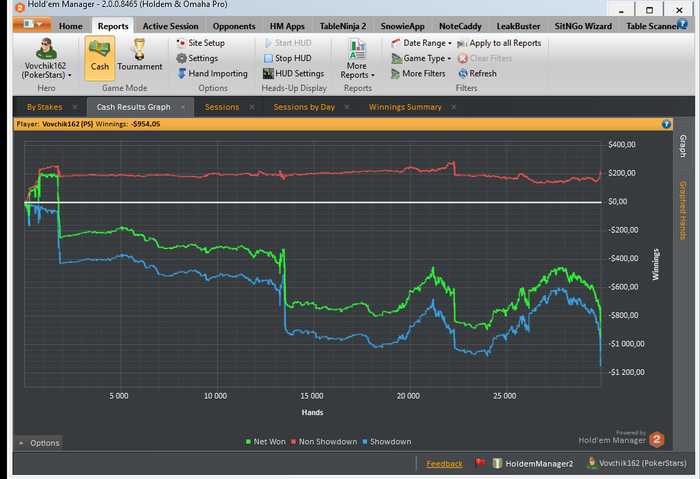
Task: Toggle Showdown legend series
Action: pyautogui.click(x=387, y=442)
